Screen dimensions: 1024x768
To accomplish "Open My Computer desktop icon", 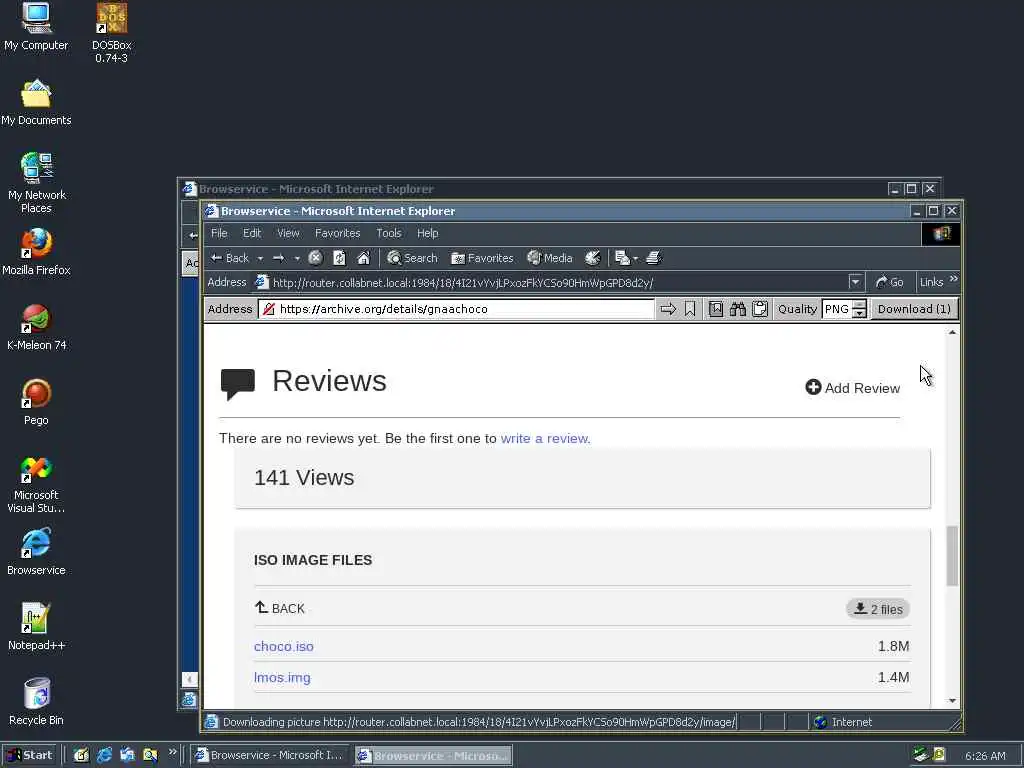I will 36,27.
